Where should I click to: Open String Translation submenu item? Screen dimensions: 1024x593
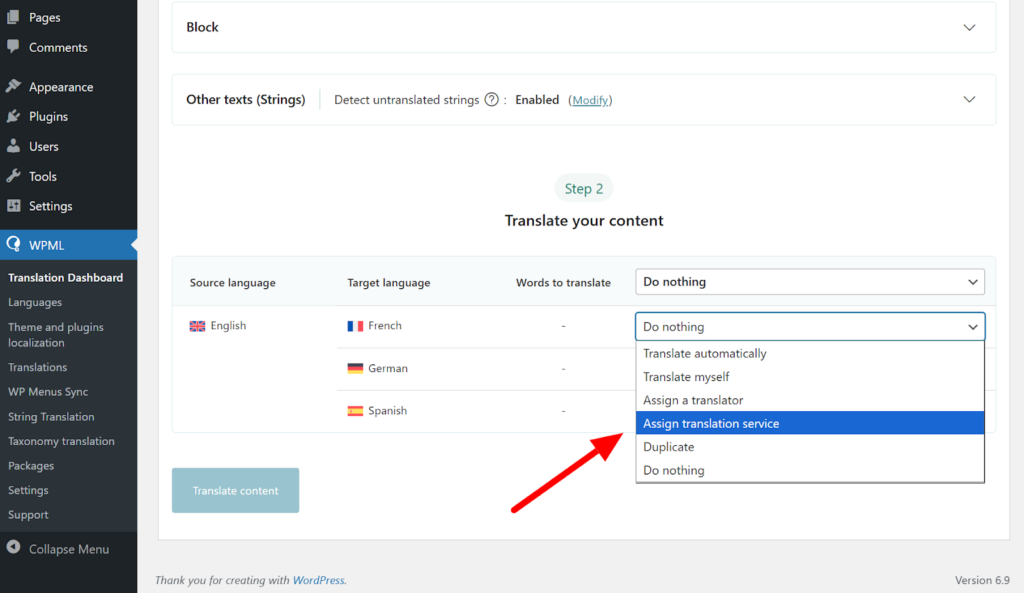coord(51,417)
